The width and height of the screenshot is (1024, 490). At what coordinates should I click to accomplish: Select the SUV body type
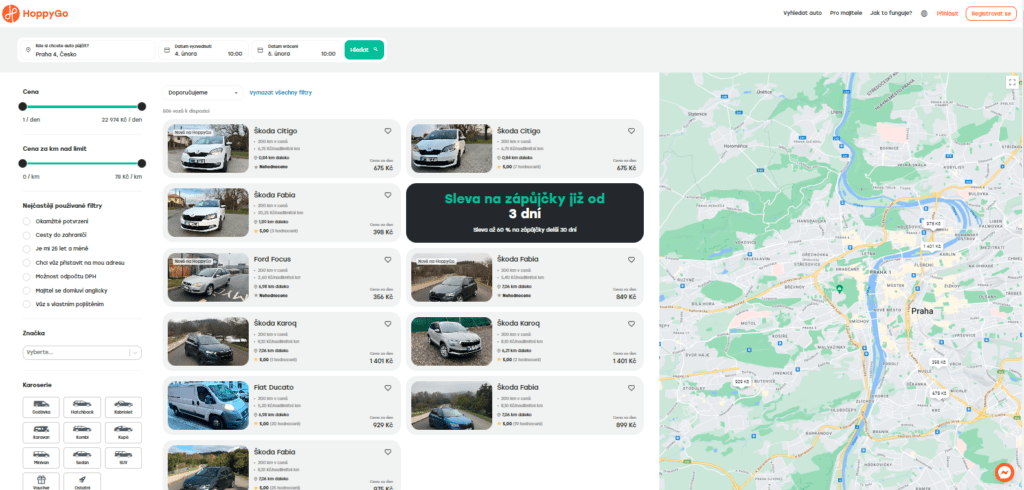123,457
